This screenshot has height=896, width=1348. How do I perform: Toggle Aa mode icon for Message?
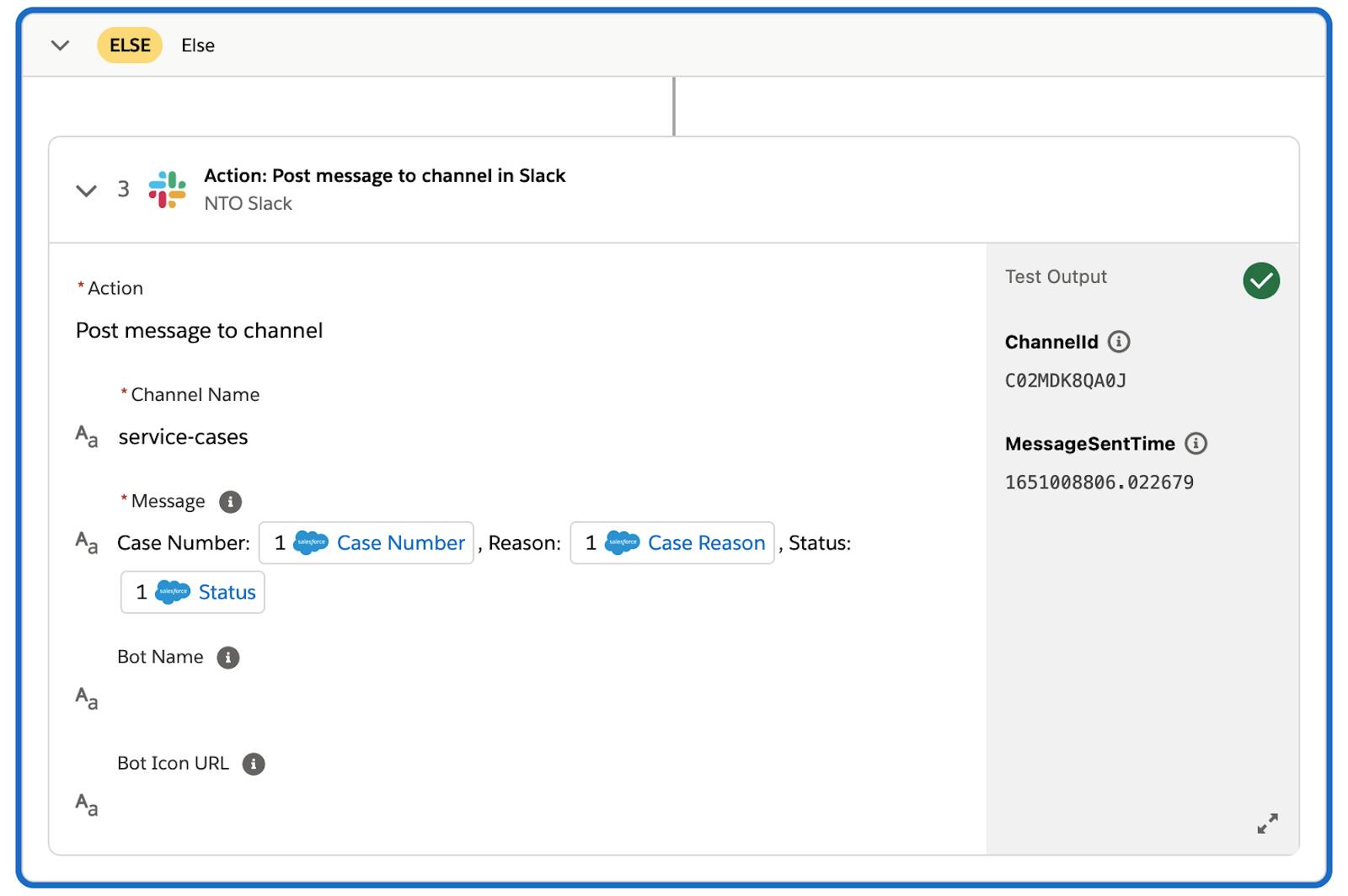87,542
